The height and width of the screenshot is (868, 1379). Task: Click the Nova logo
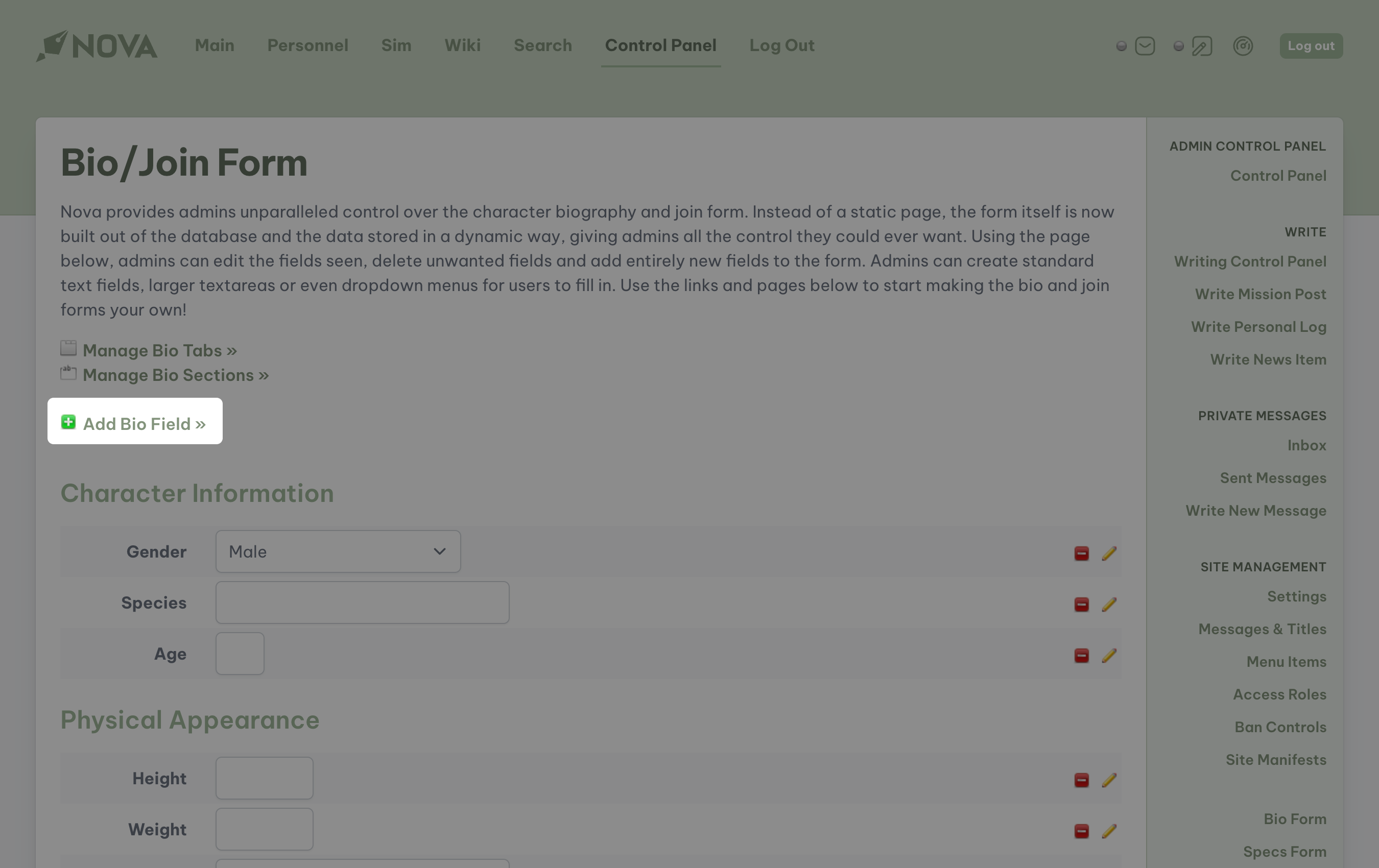click(x=97, y=46)
